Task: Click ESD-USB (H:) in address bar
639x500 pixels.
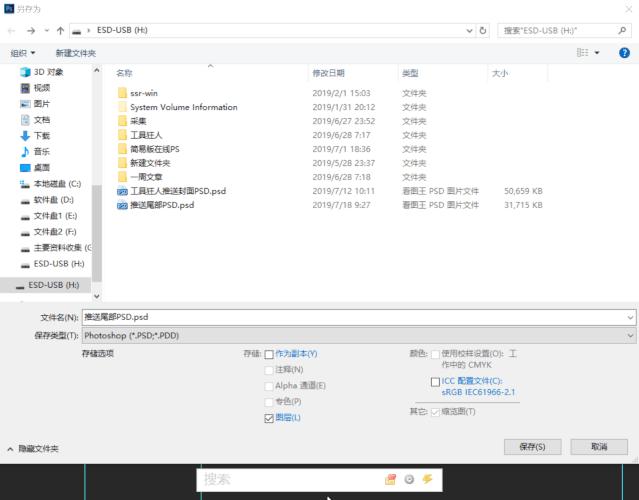Action: point(122,30)
